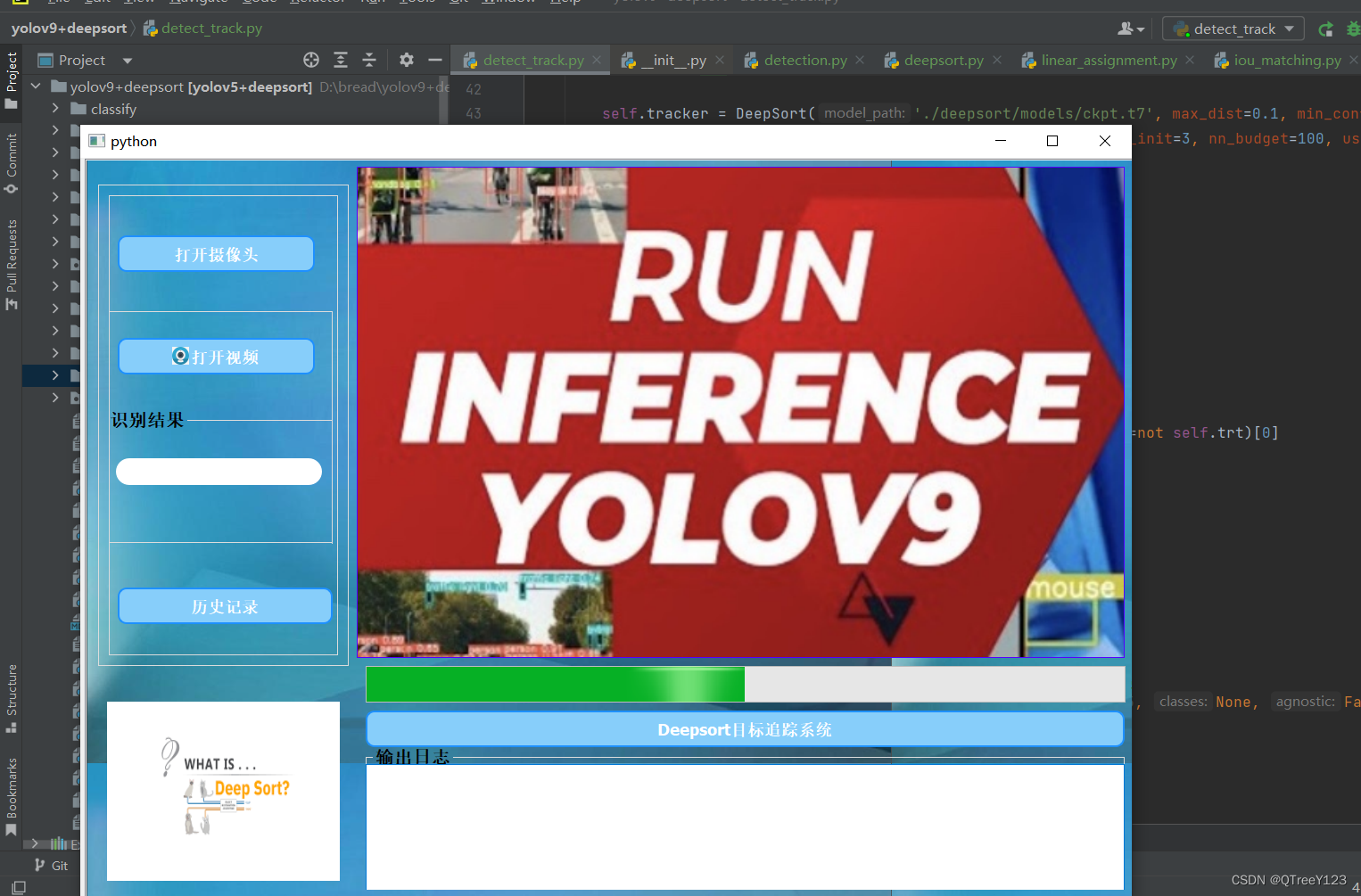Open the Navigate menu

(197, 2)
